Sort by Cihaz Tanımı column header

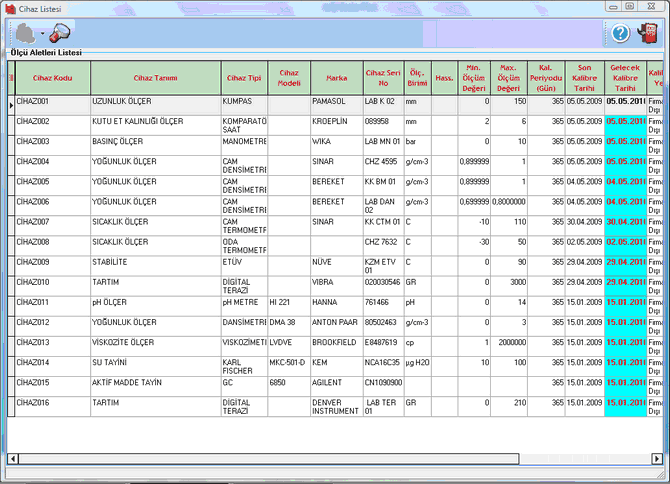(156, 78)
